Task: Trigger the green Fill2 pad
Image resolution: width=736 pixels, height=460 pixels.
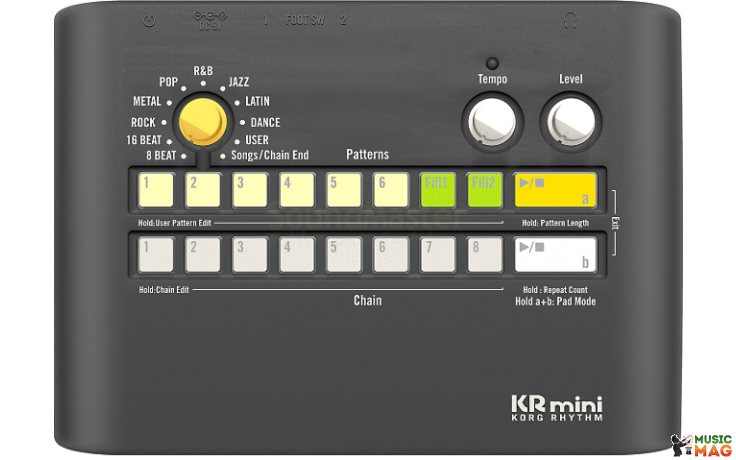Action: click(x=485, y=190)
